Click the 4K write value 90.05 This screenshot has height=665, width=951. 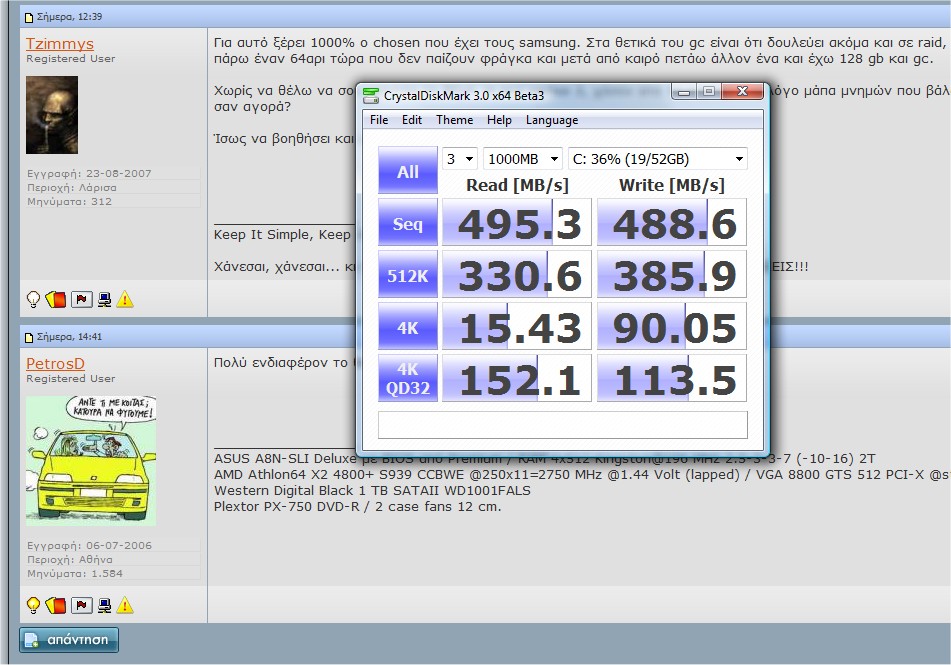click(x=672, y=327)
